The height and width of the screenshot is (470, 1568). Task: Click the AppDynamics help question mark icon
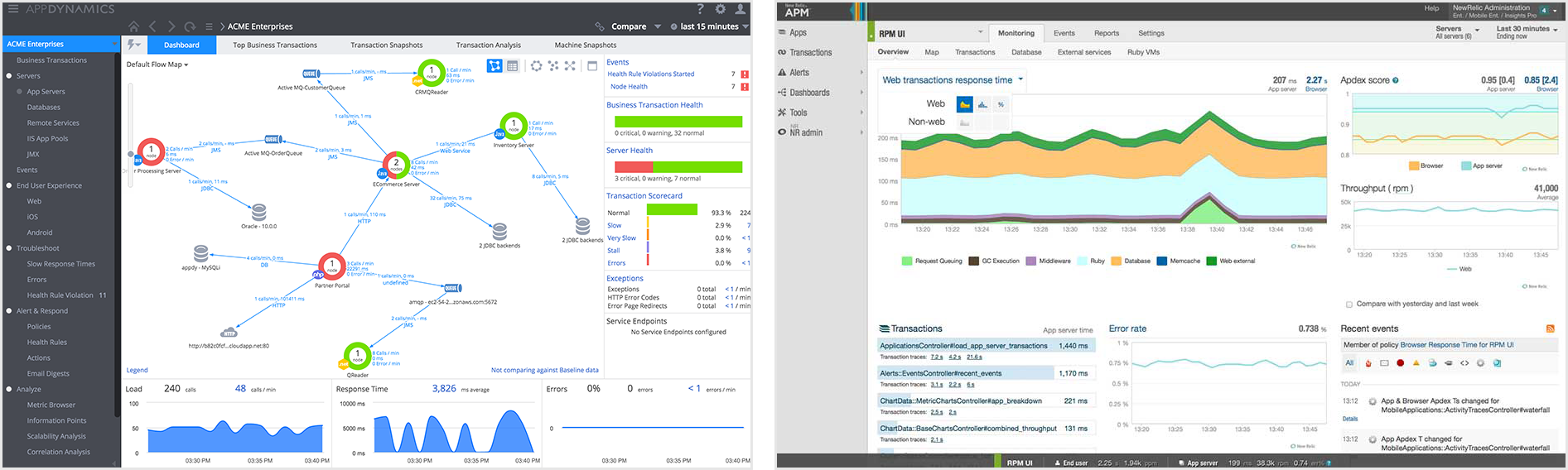coord(701,9)
